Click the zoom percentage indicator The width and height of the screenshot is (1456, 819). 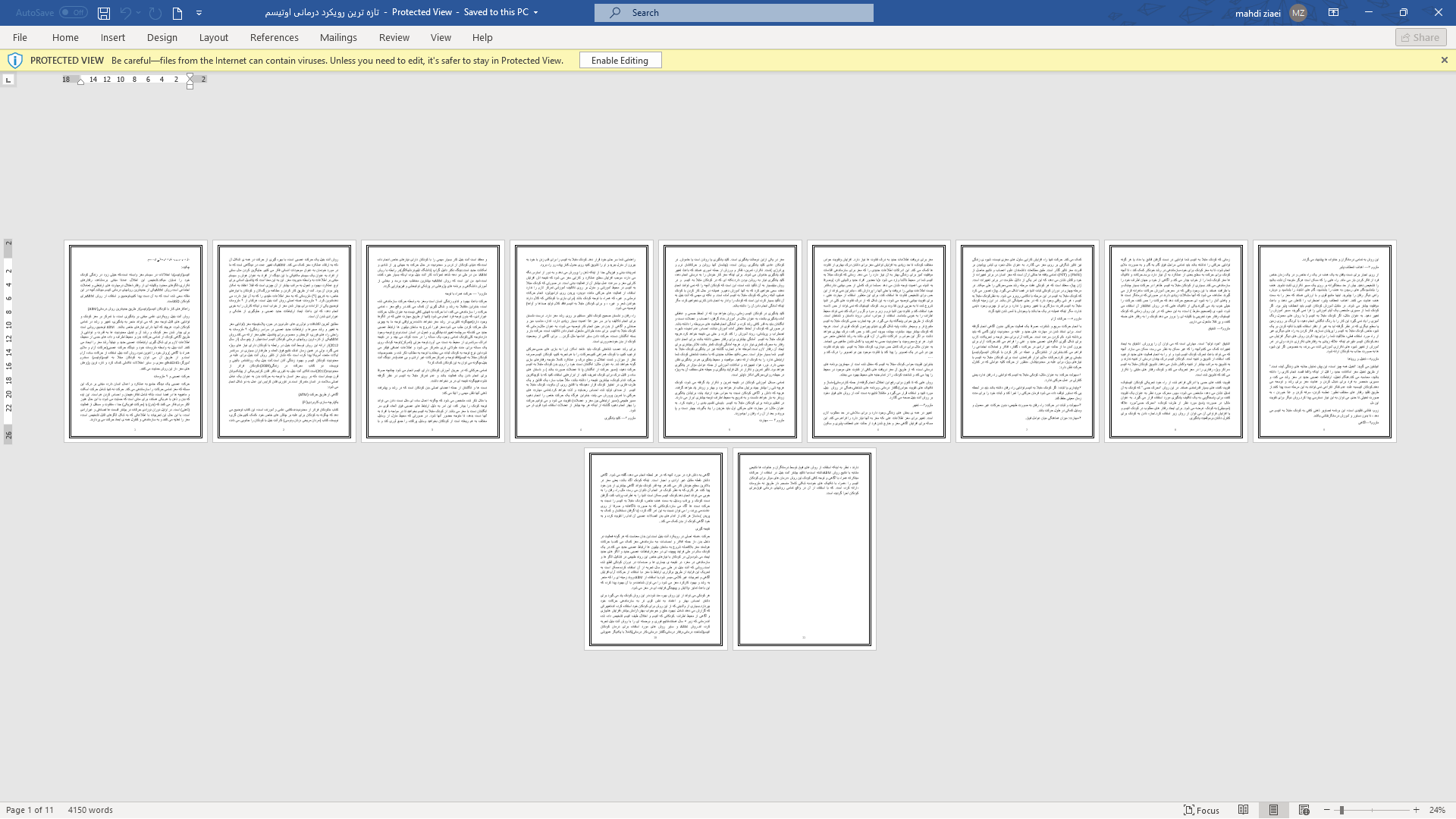tap(1438, 810)
